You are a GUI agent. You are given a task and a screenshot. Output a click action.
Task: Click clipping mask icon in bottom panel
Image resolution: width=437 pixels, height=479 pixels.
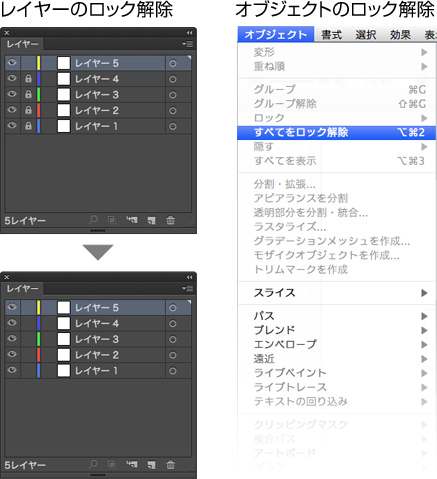tap(112, 464)
